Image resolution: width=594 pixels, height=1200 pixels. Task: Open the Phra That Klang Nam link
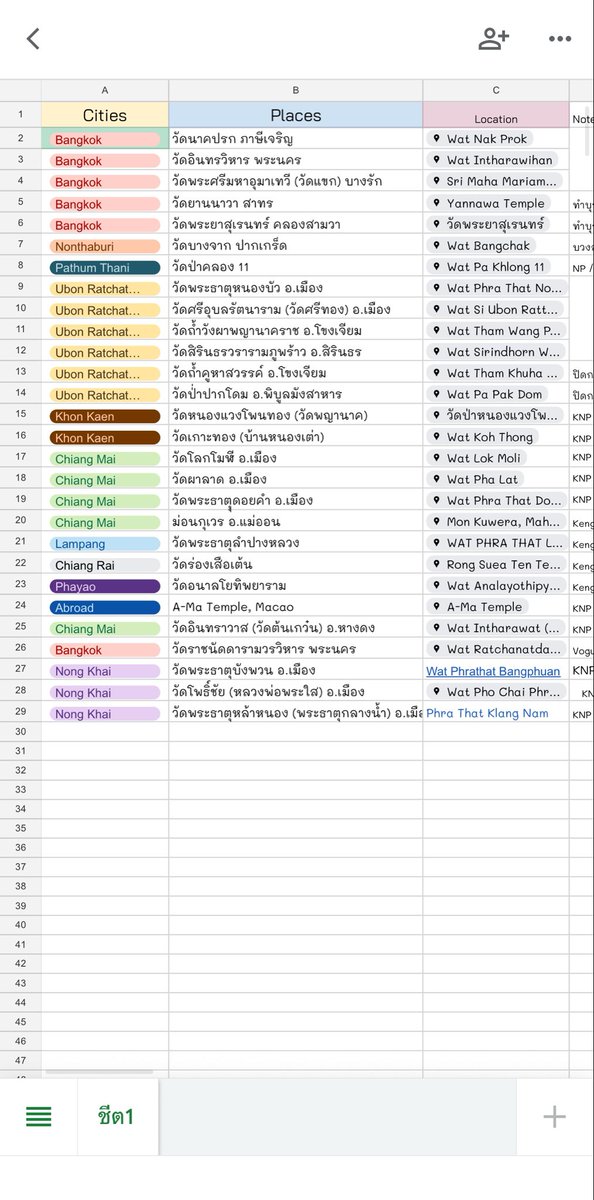pos(487,714)
